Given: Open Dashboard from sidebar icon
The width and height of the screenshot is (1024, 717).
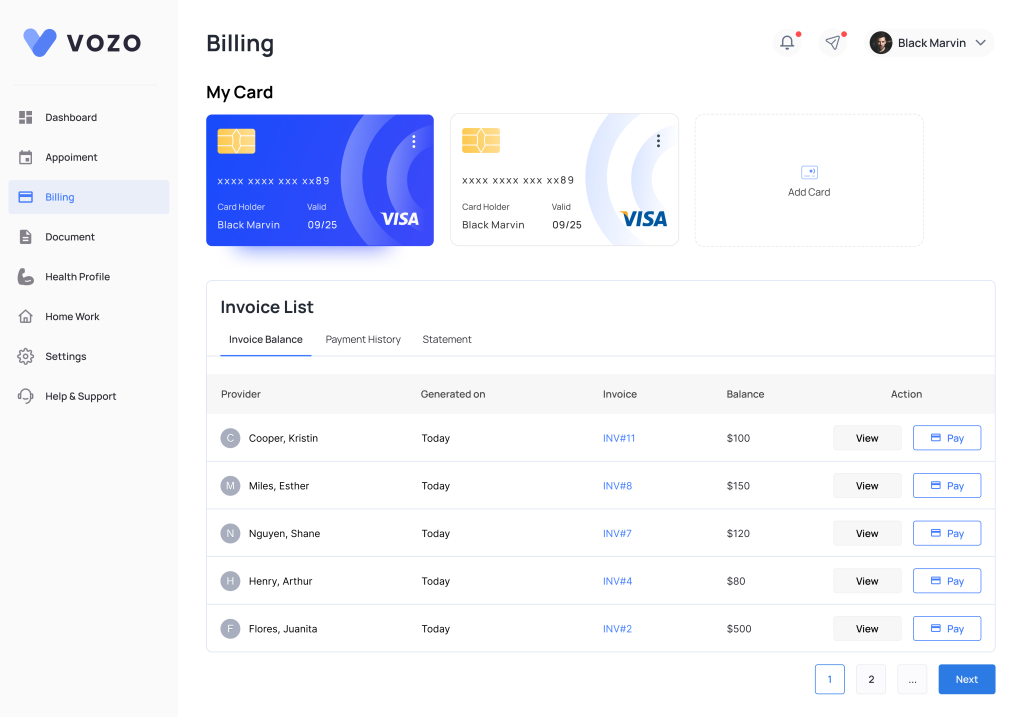Looking at the screenshot, I should 27,118.
